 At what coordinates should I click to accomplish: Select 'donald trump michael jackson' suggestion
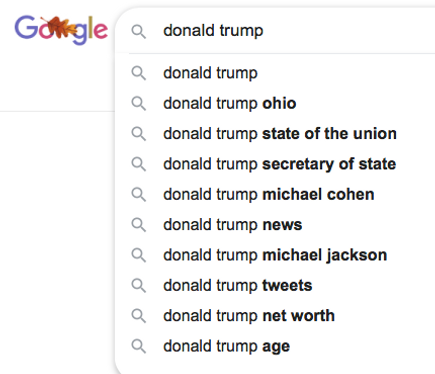click(275, 255)
